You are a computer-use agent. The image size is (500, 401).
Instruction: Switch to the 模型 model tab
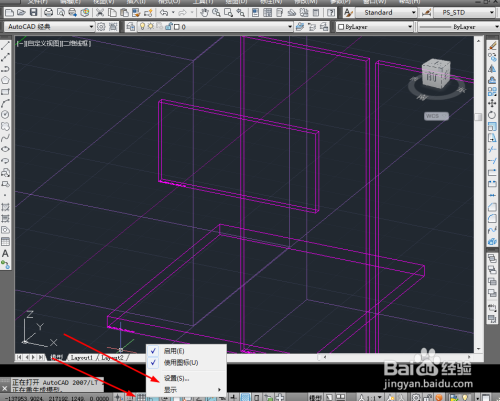click(56, 357)
